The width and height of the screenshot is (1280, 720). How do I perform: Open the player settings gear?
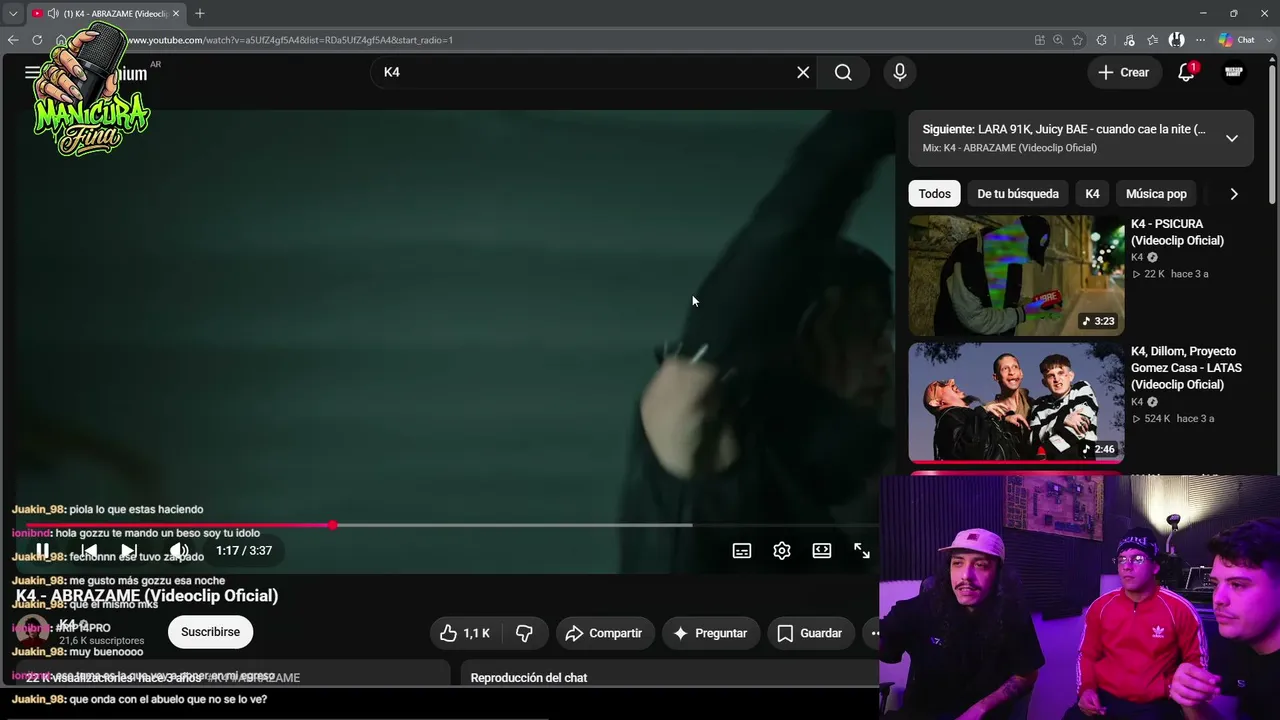[x=782, y=551]
